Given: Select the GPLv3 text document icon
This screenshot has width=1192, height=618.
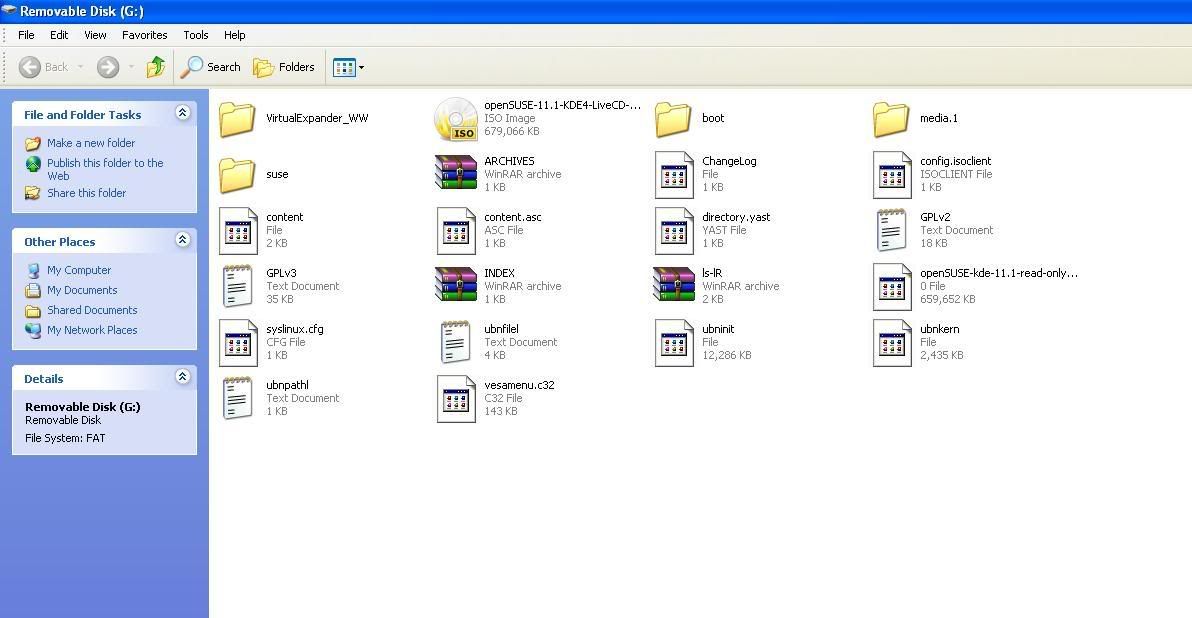Looking at the screenshot, I should [x=237, y=287].
